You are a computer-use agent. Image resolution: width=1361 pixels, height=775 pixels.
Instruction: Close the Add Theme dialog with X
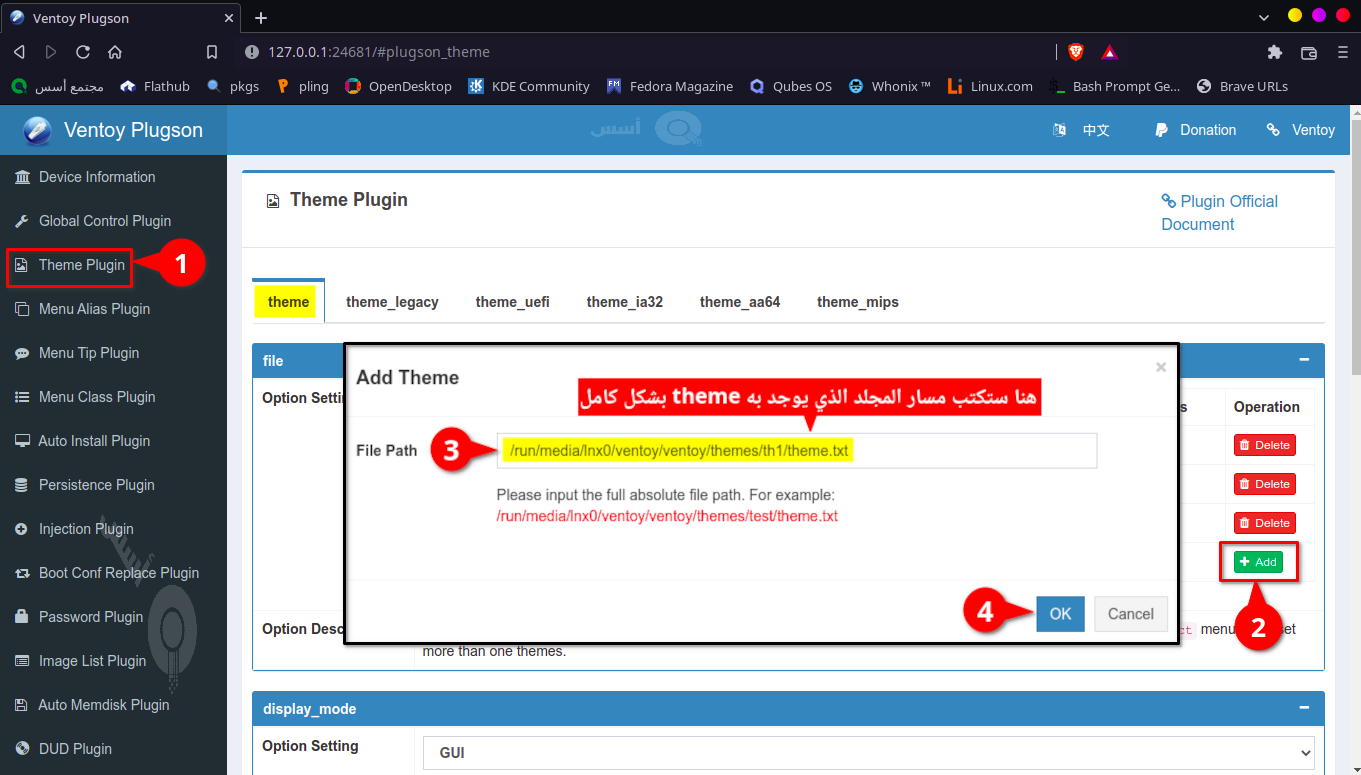pyautogui.click(x=1161, y=367)
